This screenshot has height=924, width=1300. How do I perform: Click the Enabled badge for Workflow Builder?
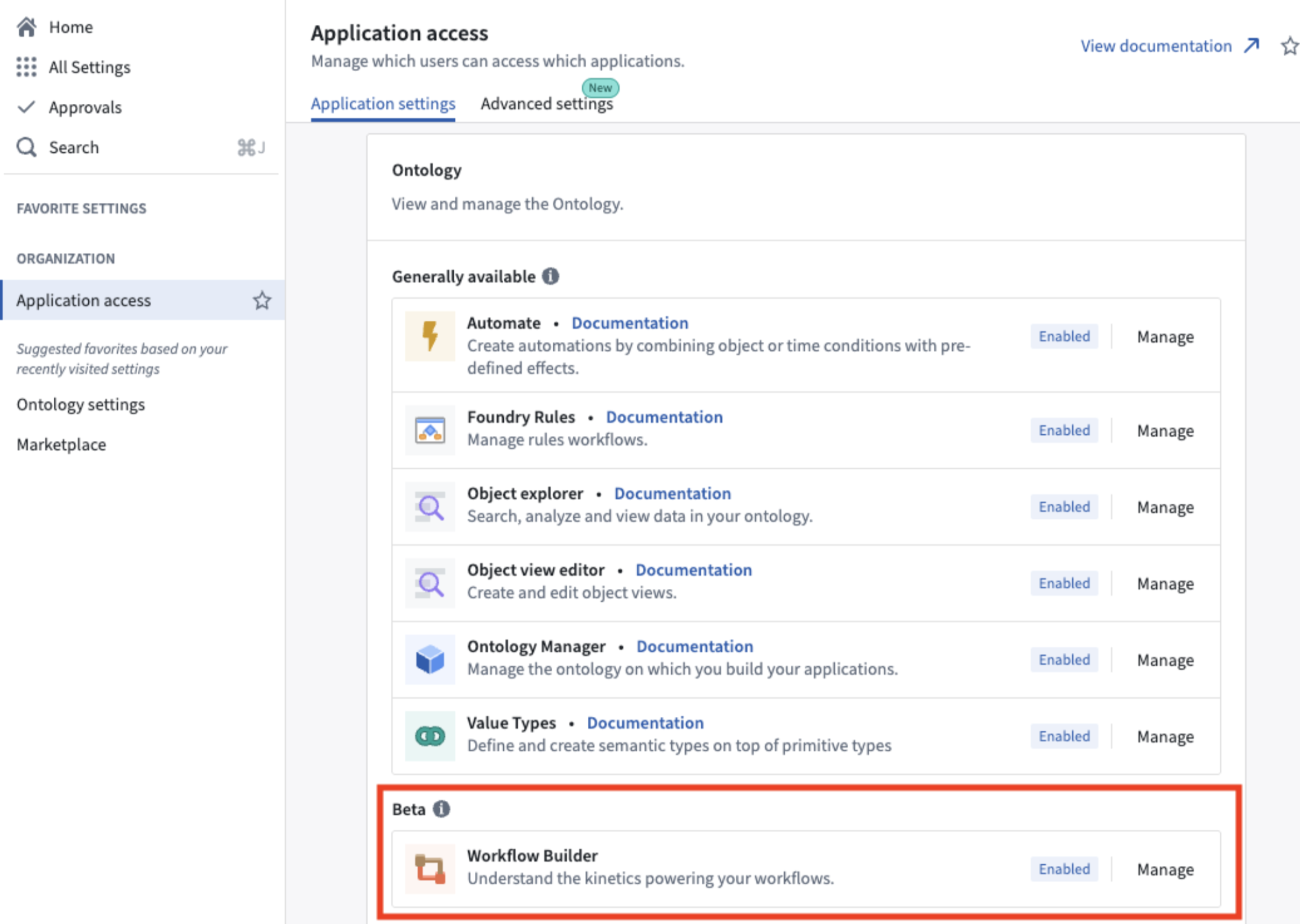click(1064, 869)
